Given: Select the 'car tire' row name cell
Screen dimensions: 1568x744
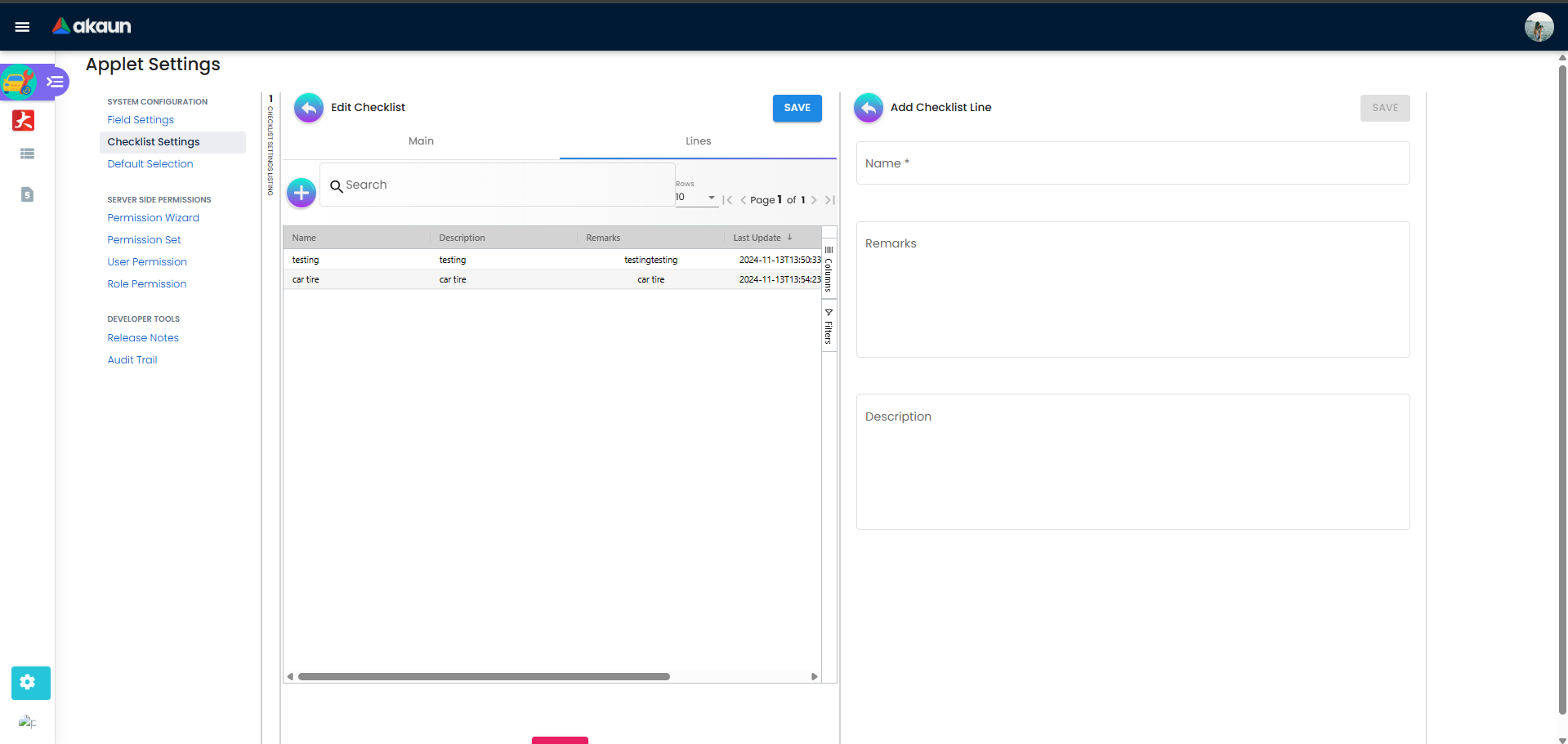Looking at the screenshot, I should pos(356,279).
